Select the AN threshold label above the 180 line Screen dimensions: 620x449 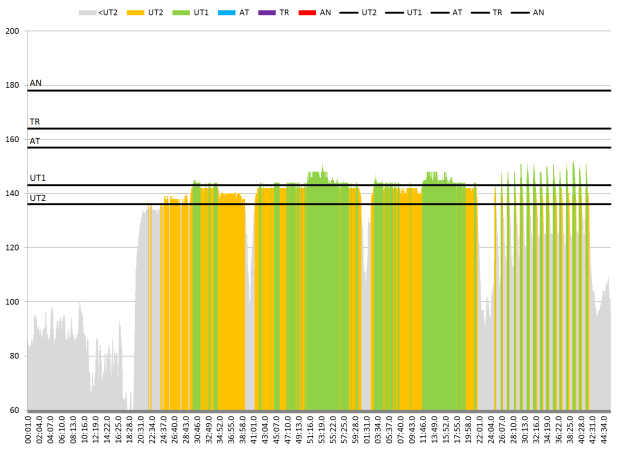(36, 83)
